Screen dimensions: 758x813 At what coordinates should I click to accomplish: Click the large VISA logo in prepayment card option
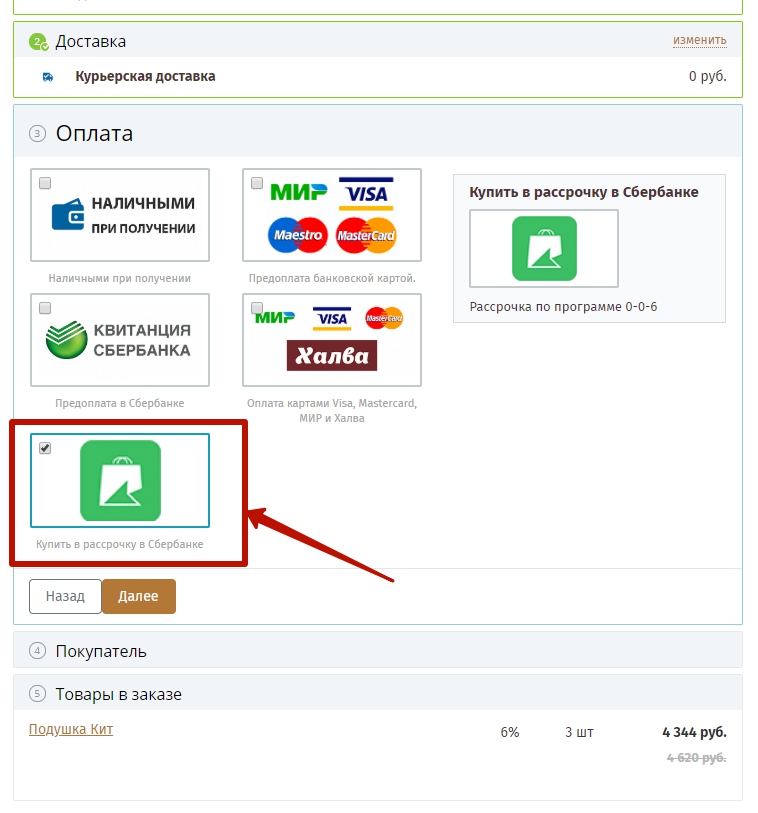click(x=366, y=193)
